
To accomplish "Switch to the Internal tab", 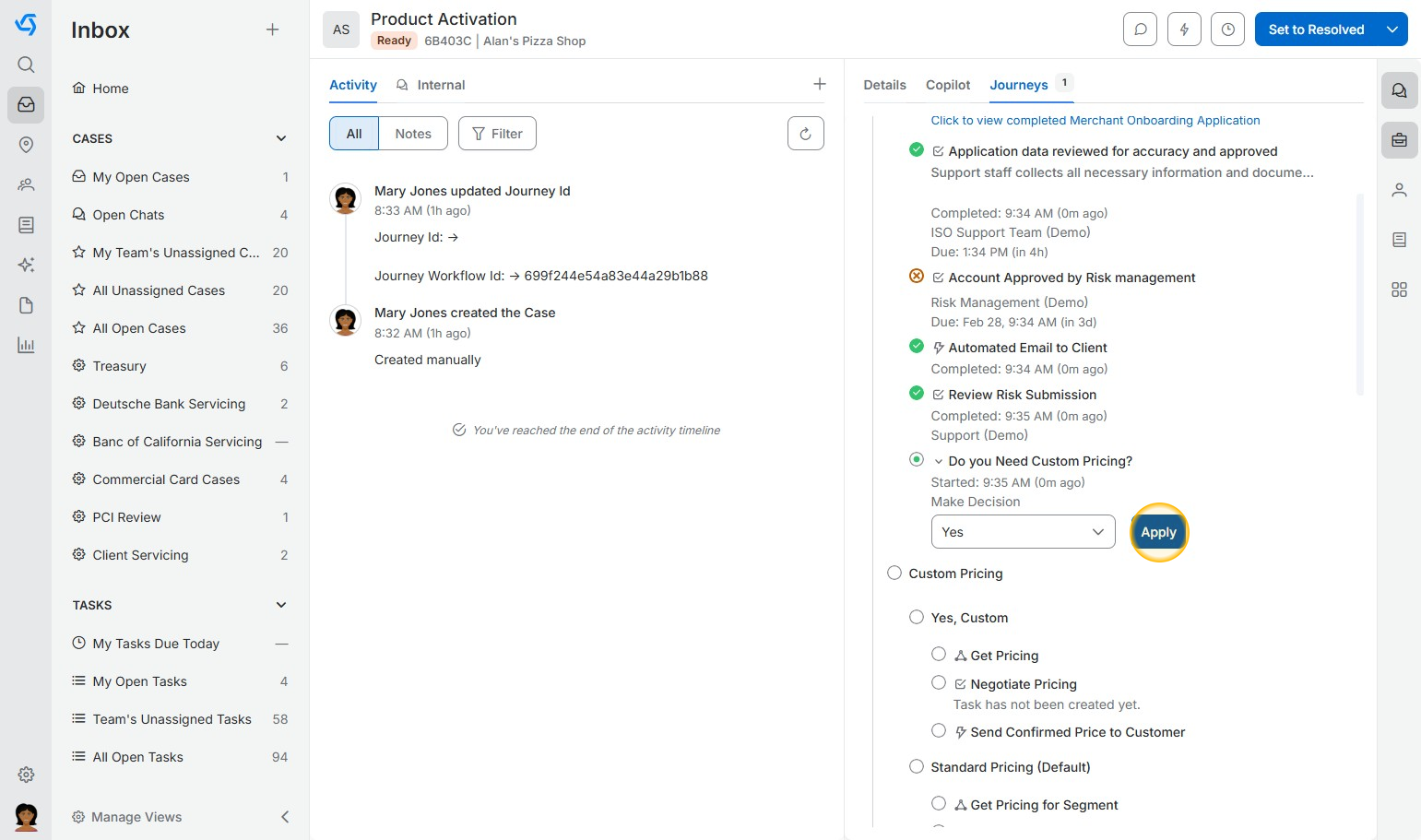I will (x=440, y=85).
